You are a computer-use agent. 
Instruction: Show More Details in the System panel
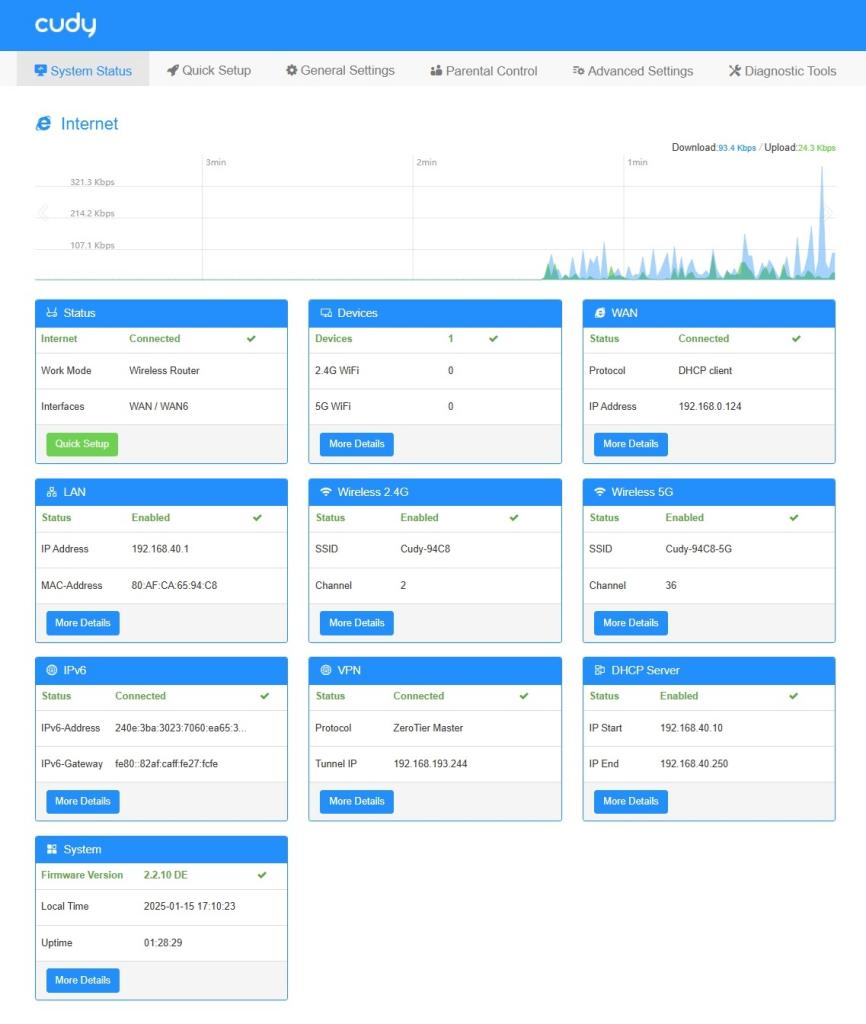(x=82, y=980)
